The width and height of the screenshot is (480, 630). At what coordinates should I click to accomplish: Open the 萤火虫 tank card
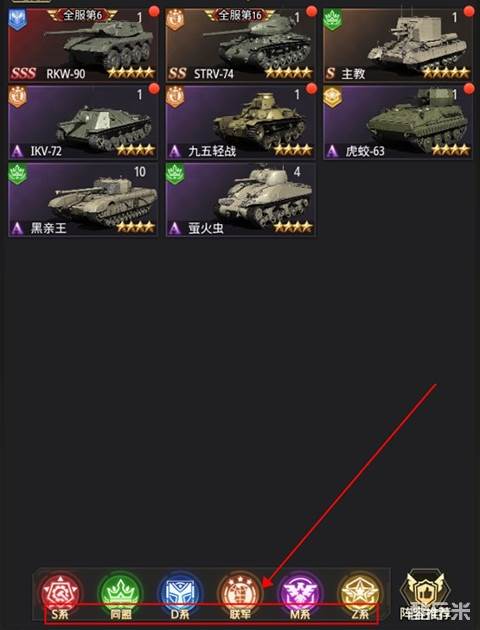241,199
